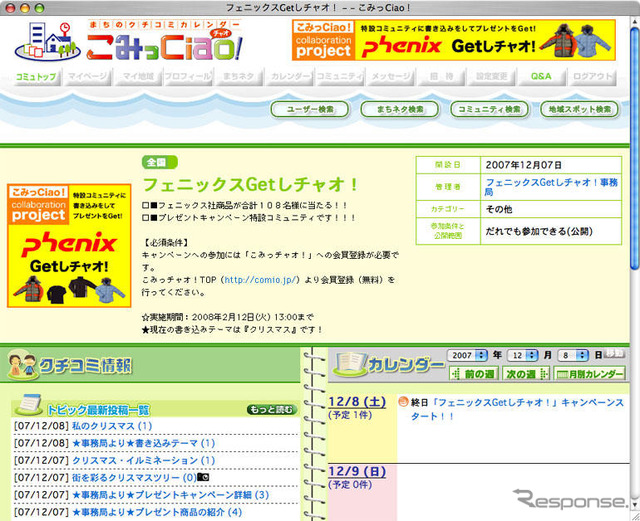Open the 「フェニックスGetしチャオ!」キャンペーンスタート event link
This screenshot has width=640, height=521.
coord(517,409)
